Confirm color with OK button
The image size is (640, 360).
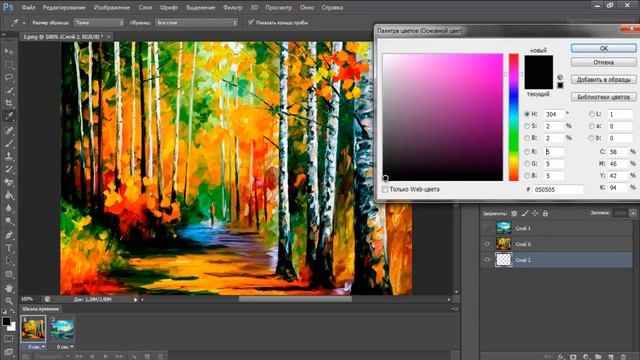pos(603,48)
